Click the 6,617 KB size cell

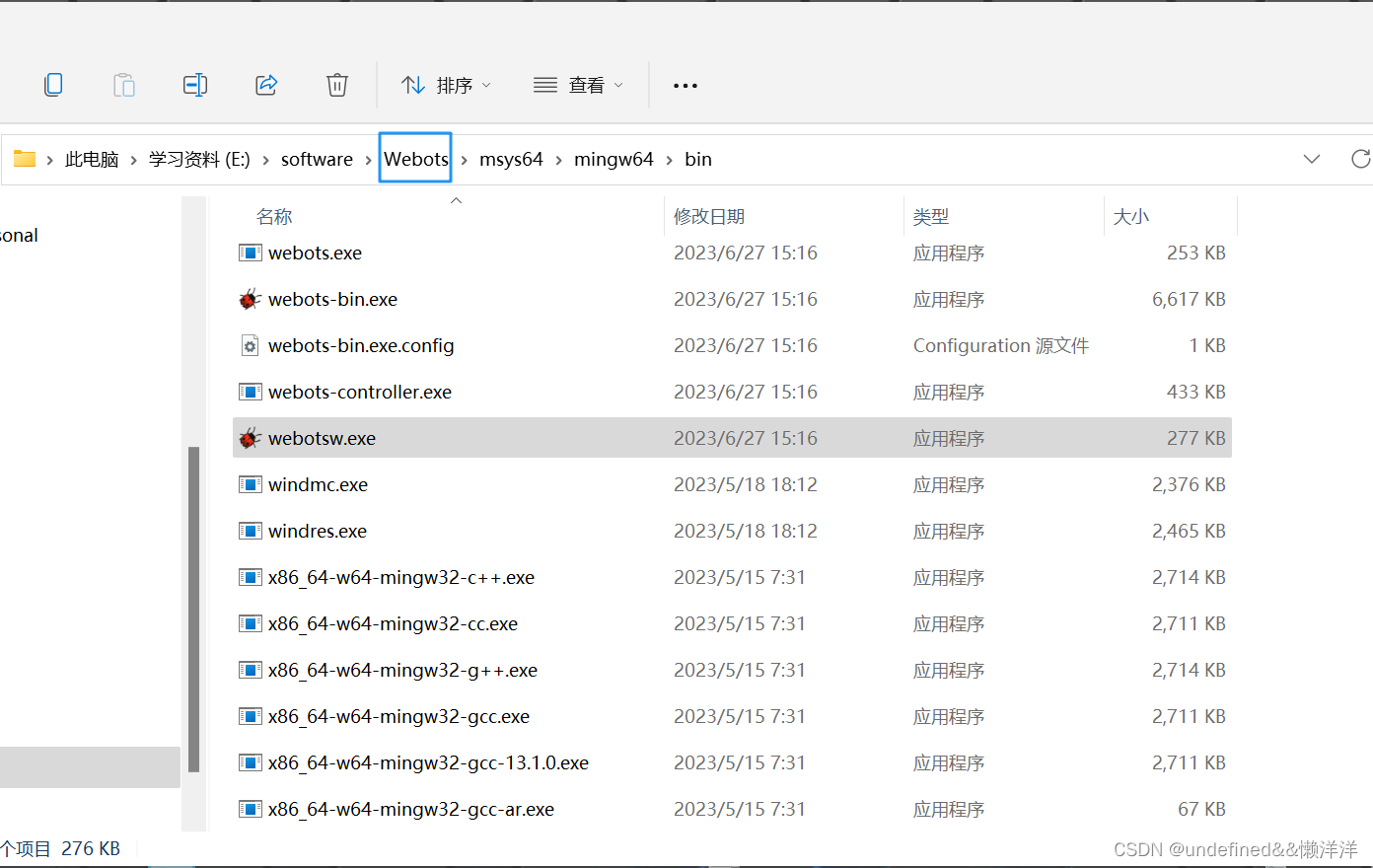tap(1189, 299)
